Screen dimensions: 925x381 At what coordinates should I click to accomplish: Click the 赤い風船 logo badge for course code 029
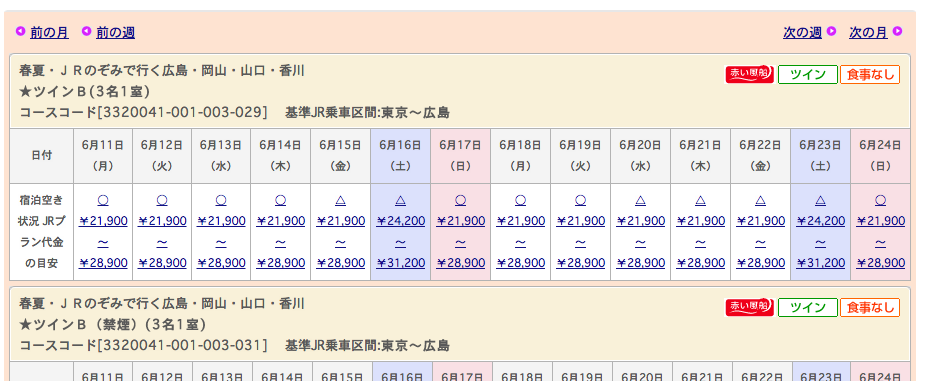[749, 74]
